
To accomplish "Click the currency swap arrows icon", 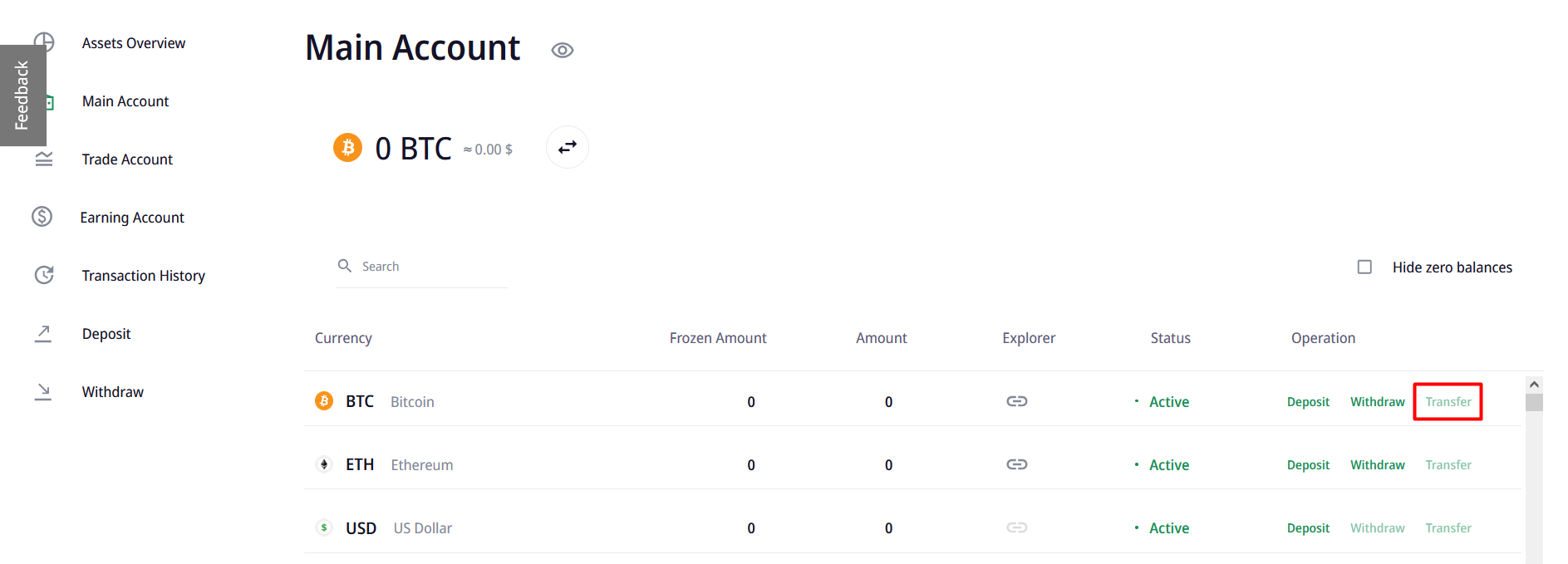I will click(x=568, y=147).
